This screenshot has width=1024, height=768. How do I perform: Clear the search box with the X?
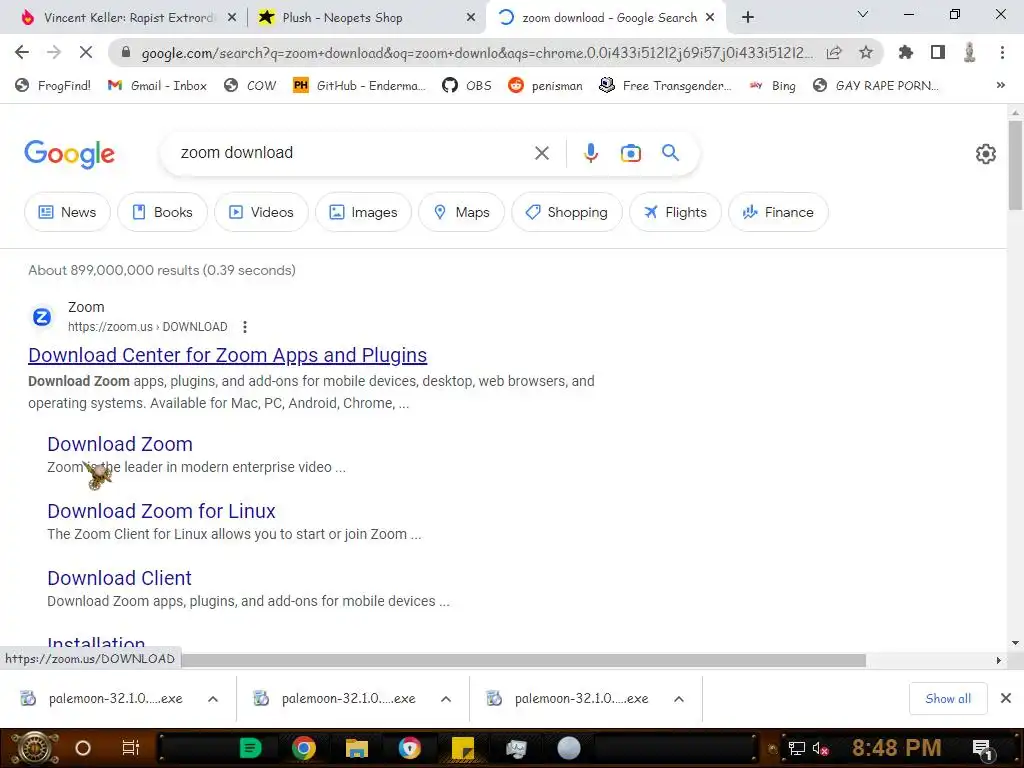click(x=542, y=153)
